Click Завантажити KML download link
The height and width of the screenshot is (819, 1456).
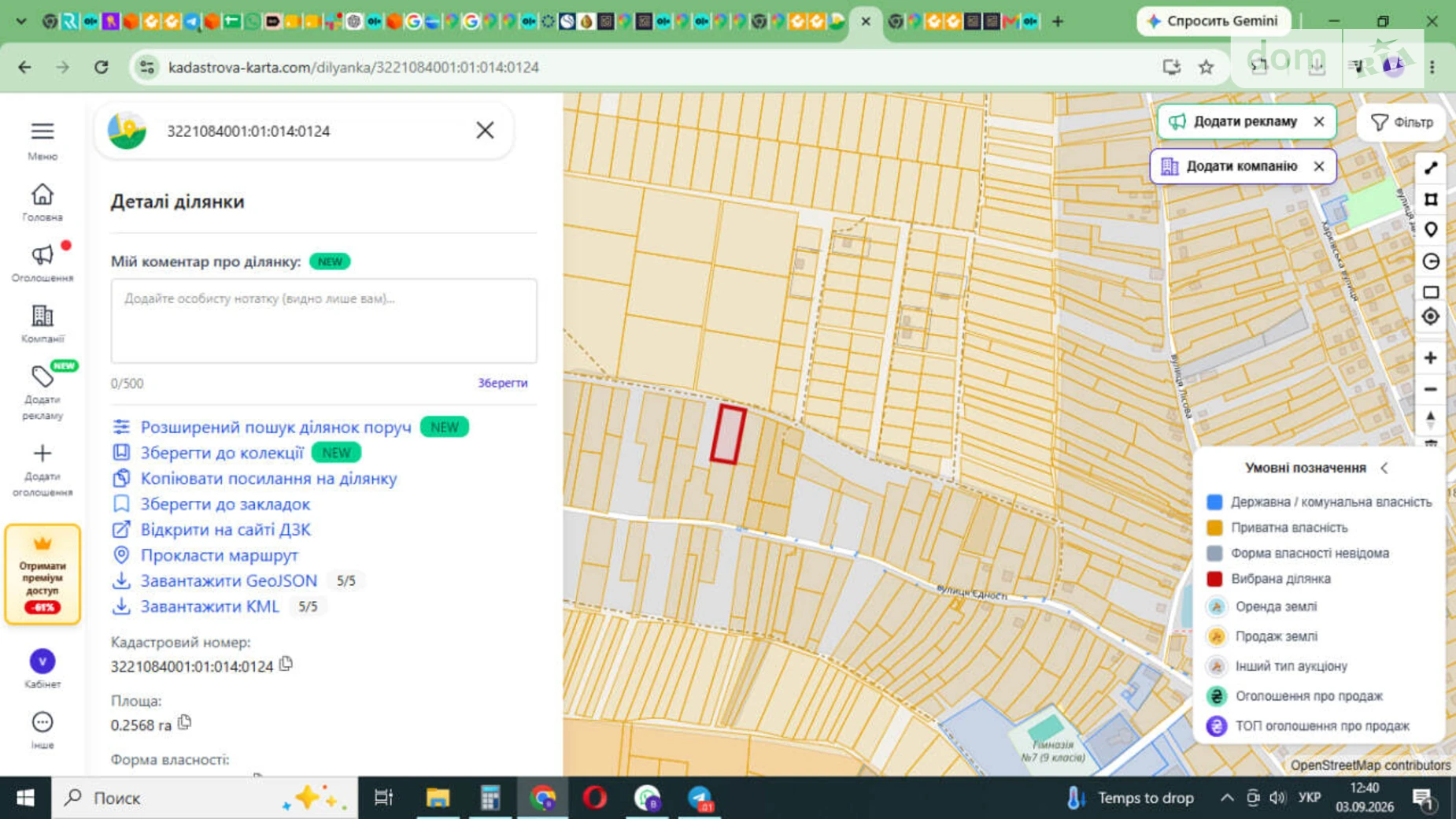[x=209, y=606]
